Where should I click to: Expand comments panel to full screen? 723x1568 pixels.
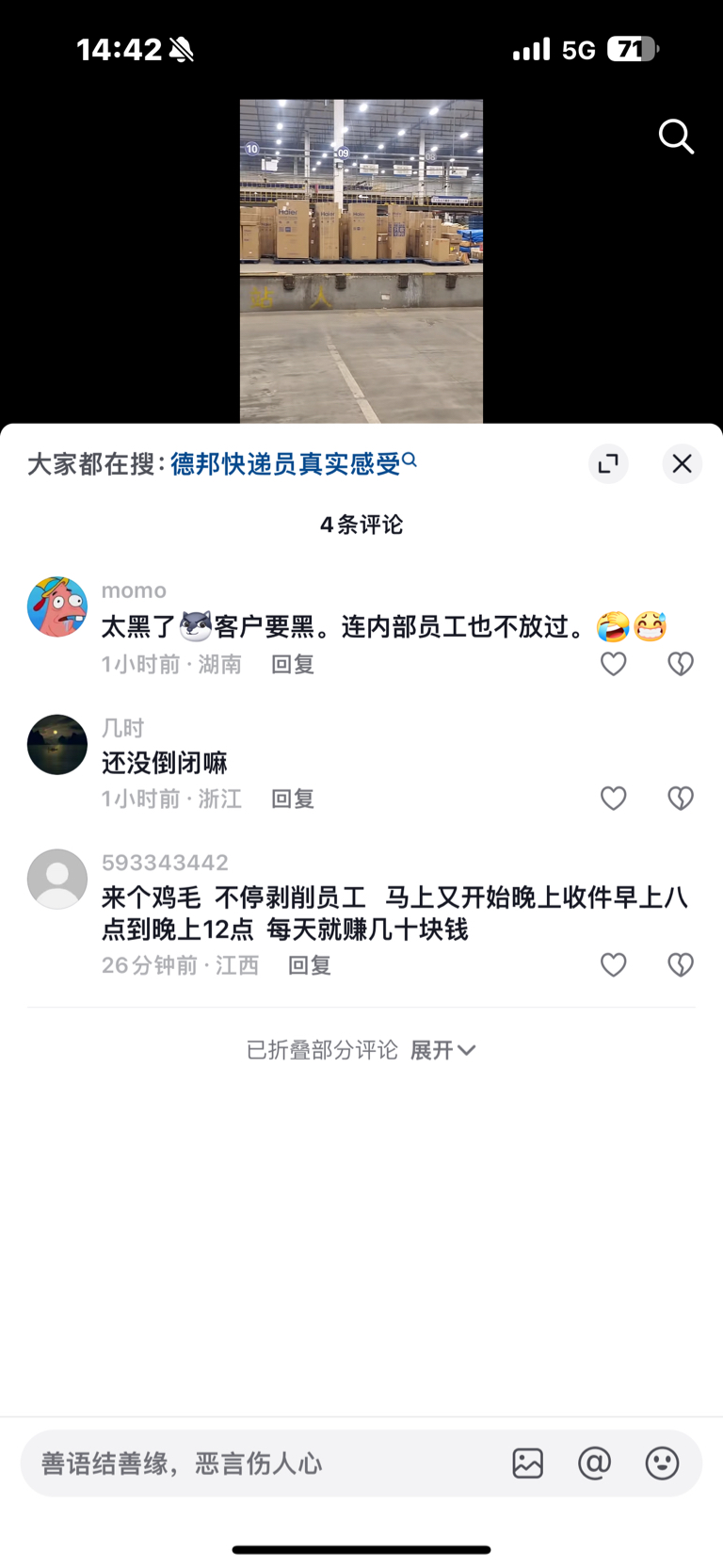pos(609,463)
